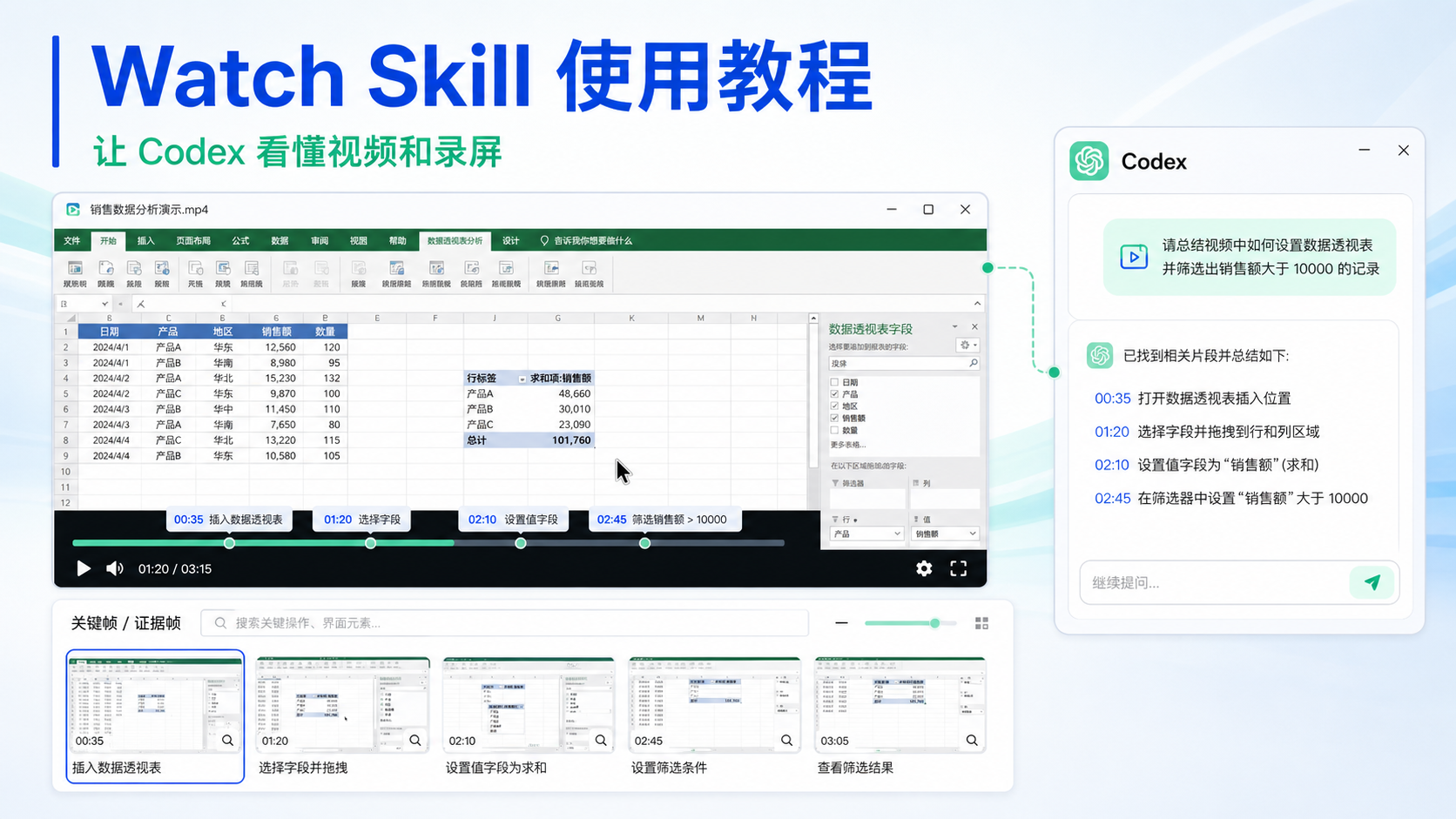Image resolution: width=1456 pixels, height=819 pixels.
Task: Tick the 数量 field checkbox
Action: (834, 431)
